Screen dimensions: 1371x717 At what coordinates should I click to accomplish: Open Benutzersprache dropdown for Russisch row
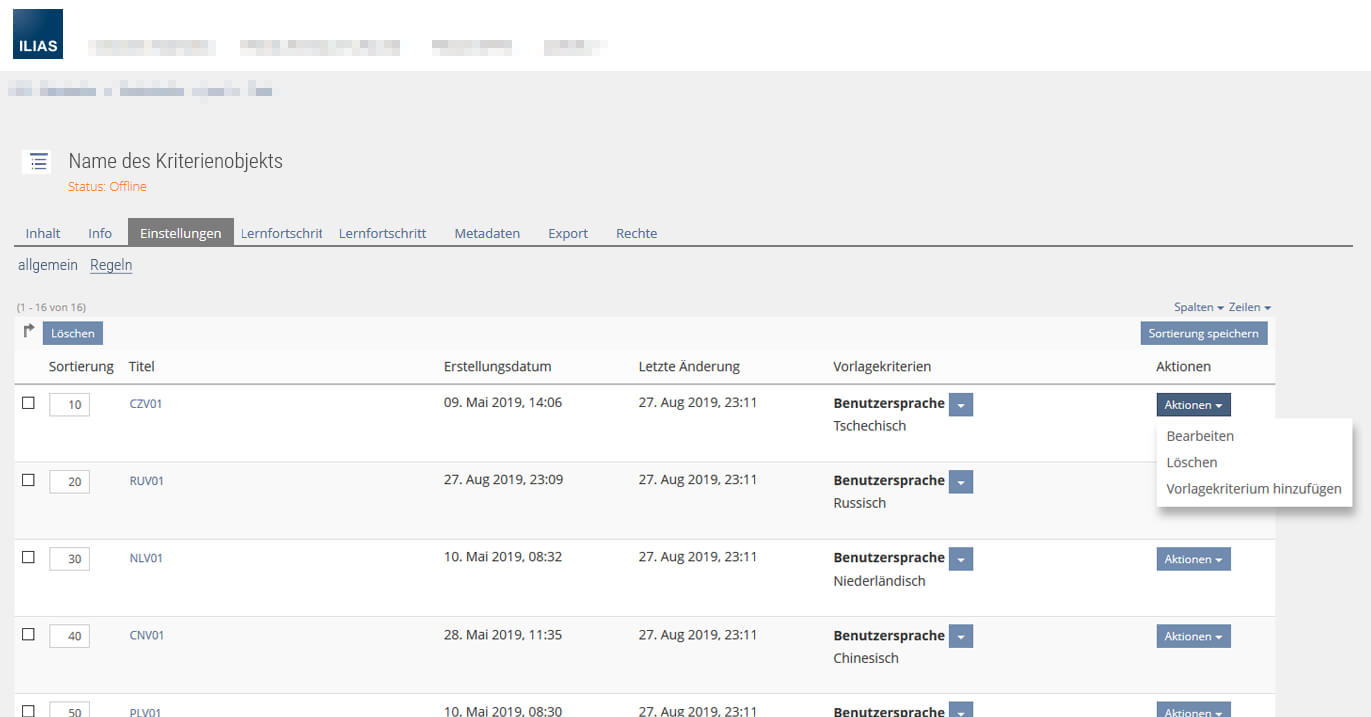[x=960, y=481]
